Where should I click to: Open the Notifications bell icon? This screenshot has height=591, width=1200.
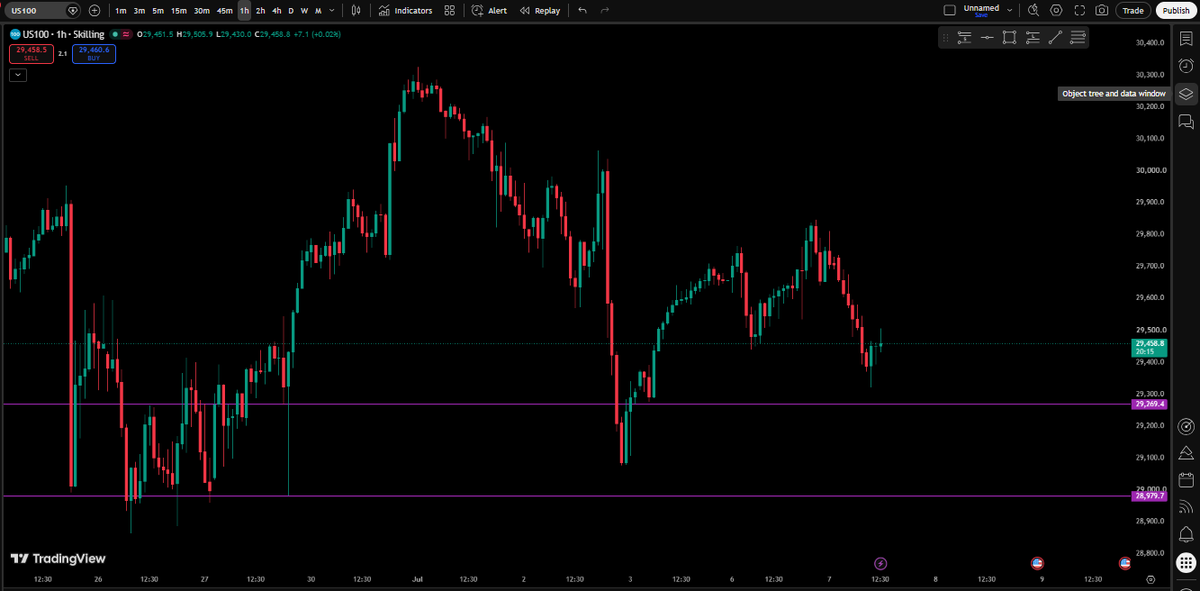tap(1186, 534)
